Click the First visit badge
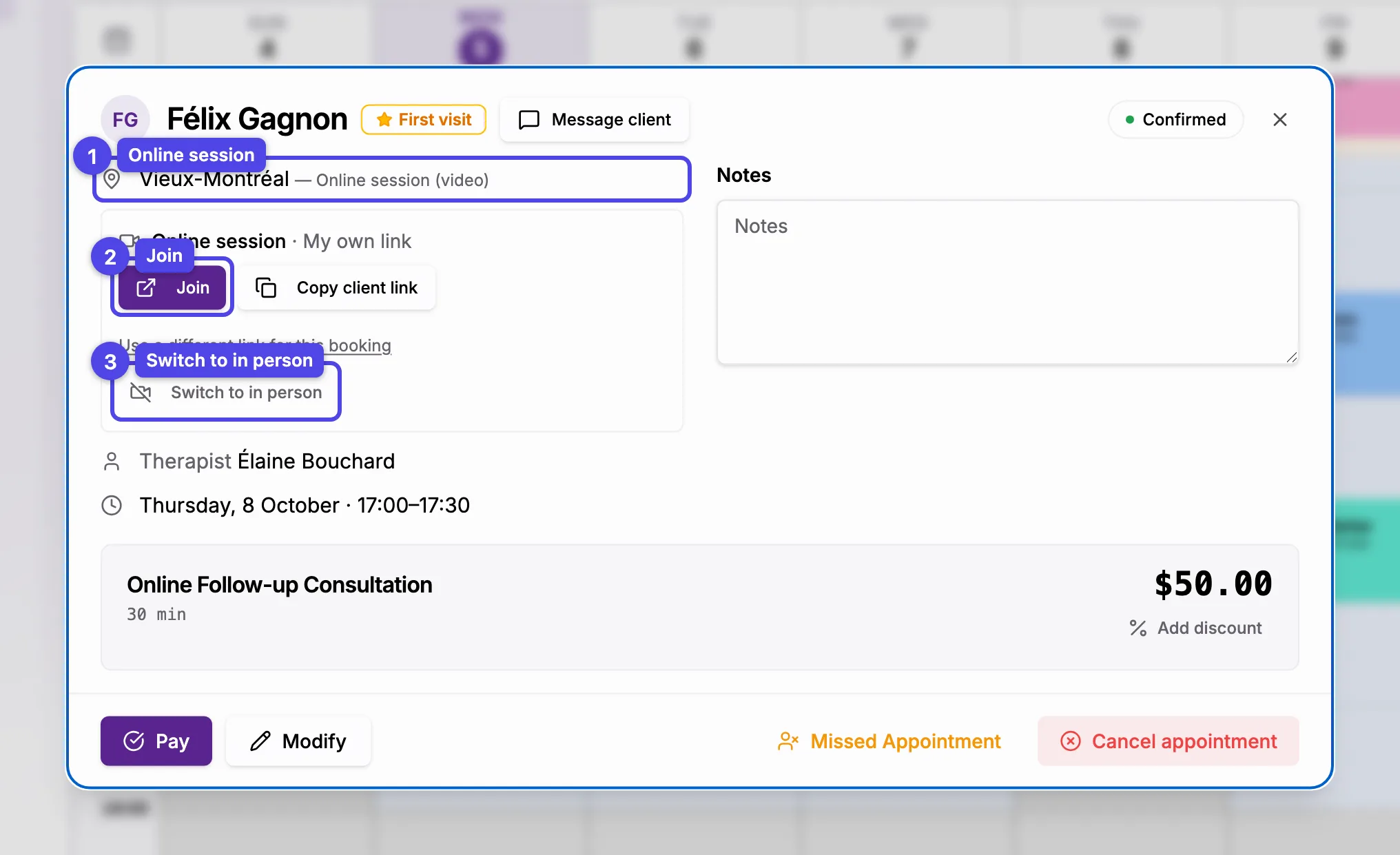 pos(424,120)
